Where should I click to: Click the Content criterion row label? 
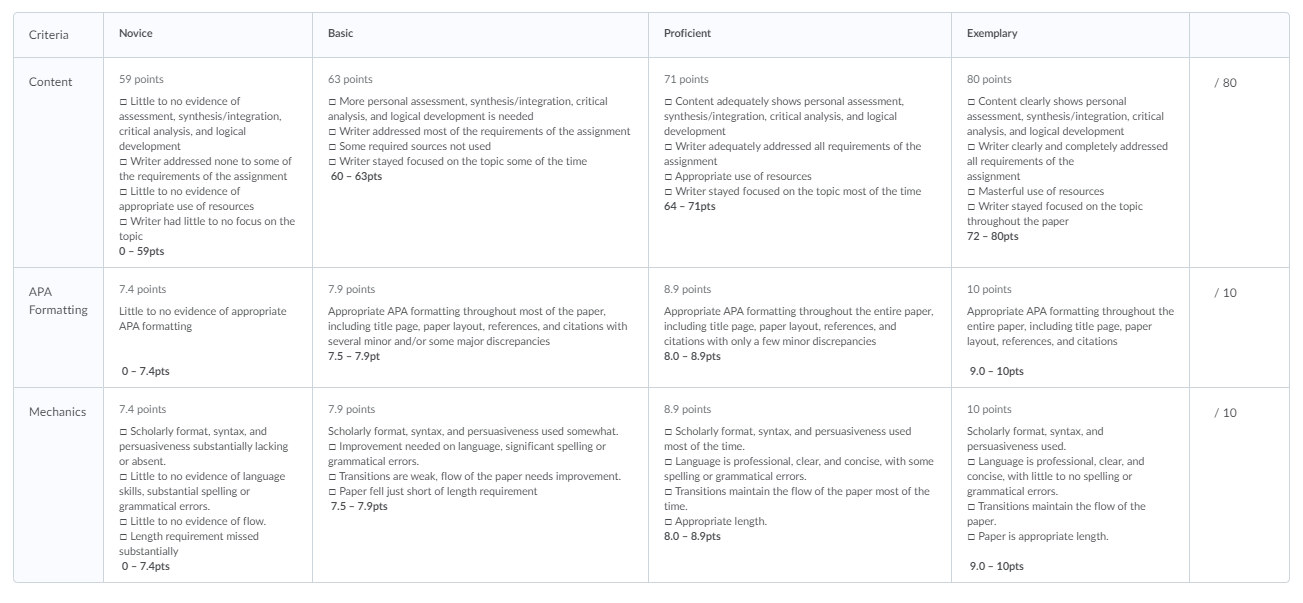coord(51,82)
